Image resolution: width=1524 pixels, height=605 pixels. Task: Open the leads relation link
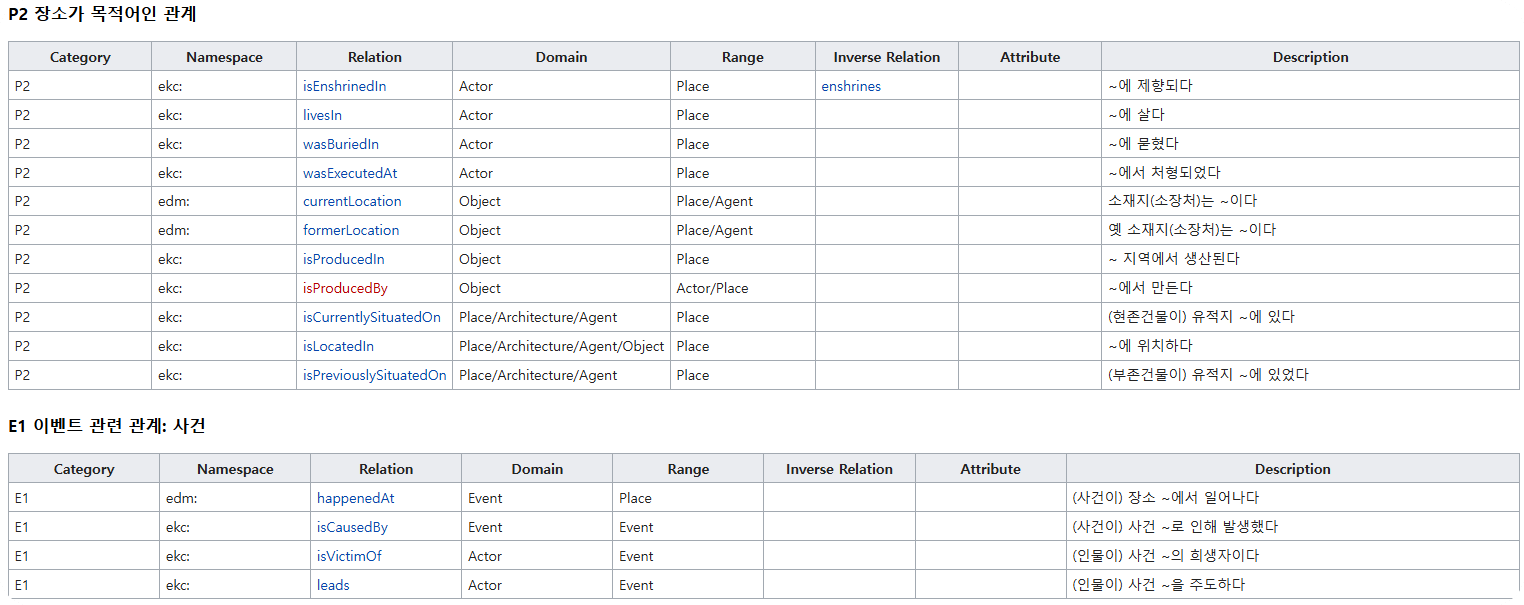coord(333,585)
